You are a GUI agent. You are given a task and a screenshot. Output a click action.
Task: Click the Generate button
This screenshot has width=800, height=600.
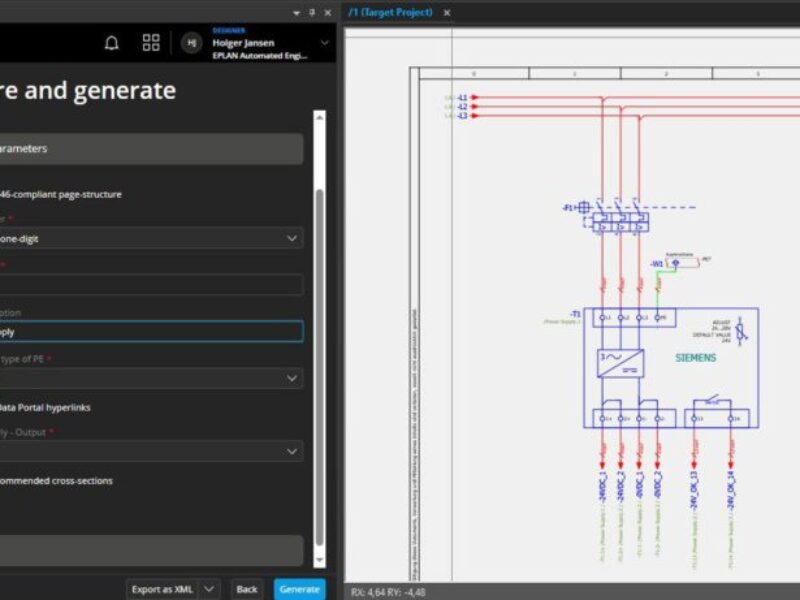(x=300, y=590)
